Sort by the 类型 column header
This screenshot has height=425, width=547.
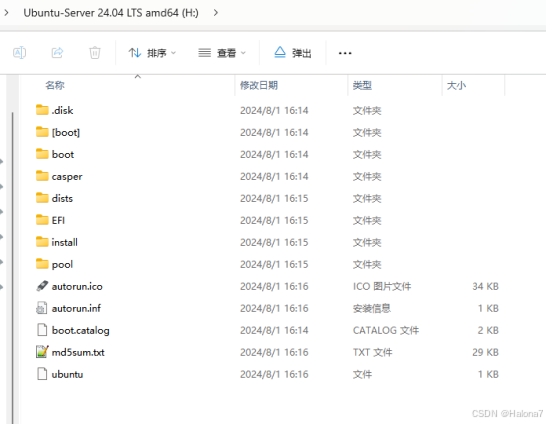point(362,85)
